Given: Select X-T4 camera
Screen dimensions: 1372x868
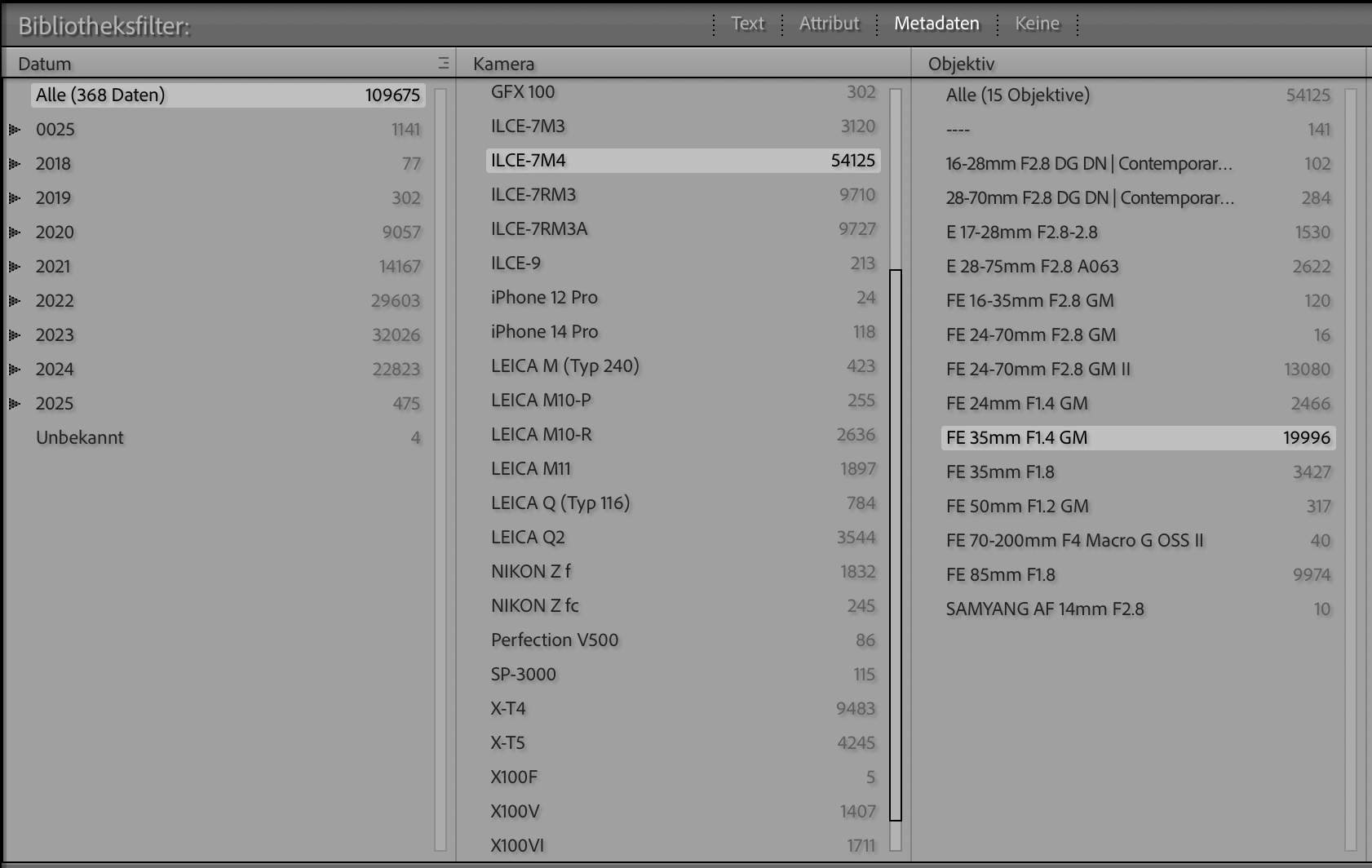Looking at the screenshot, I should (x=684, y=708).
